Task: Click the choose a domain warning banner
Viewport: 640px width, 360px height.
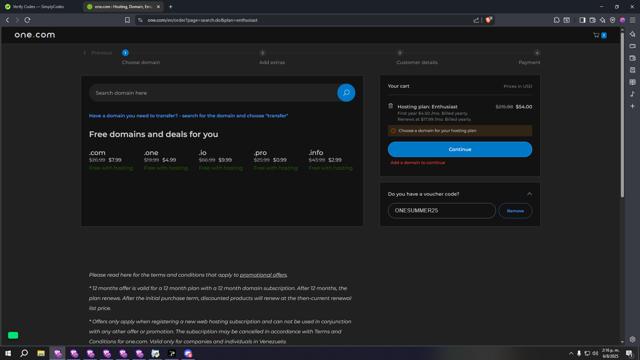Action: (x=460, y=131)
